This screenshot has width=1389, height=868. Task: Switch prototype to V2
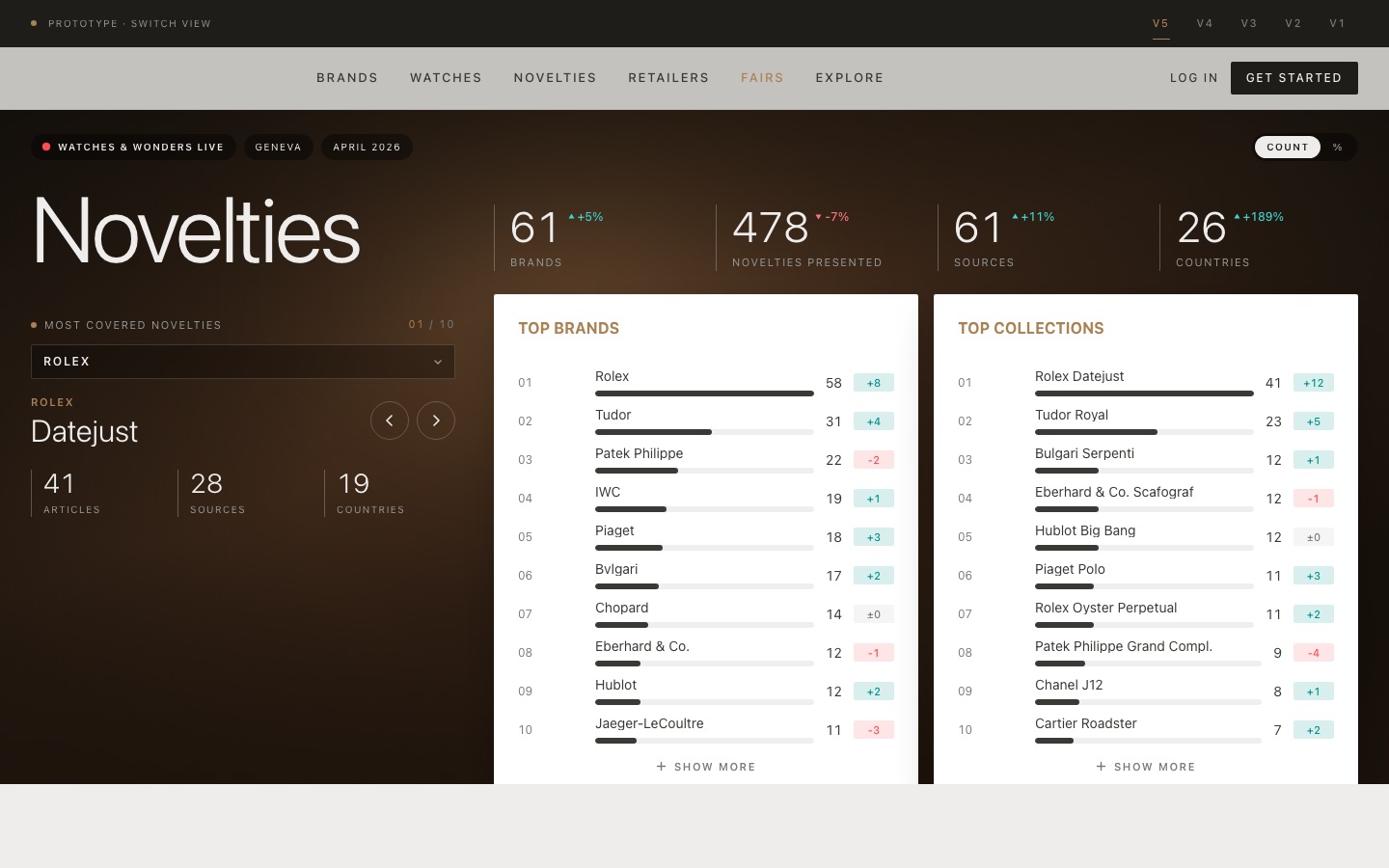(x=1294, y=23)
